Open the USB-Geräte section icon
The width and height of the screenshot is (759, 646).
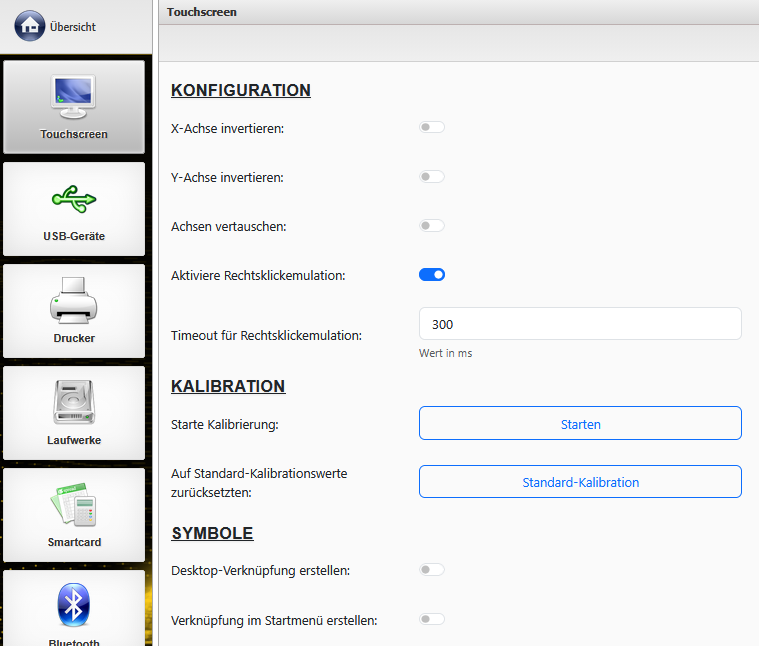pos(73,199)
